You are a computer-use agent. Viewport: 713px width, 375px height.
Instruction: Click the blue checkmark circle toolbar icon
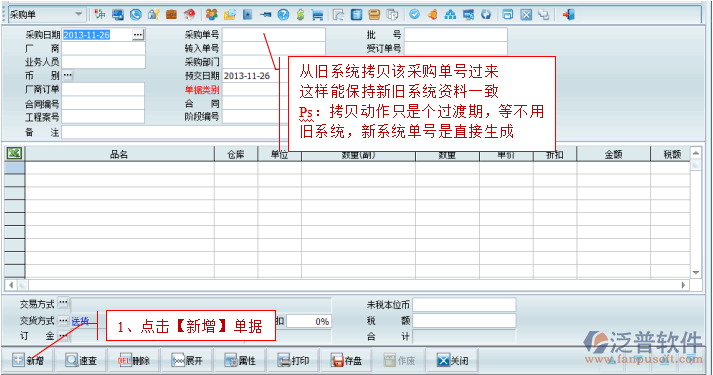(x=414, y=15)
